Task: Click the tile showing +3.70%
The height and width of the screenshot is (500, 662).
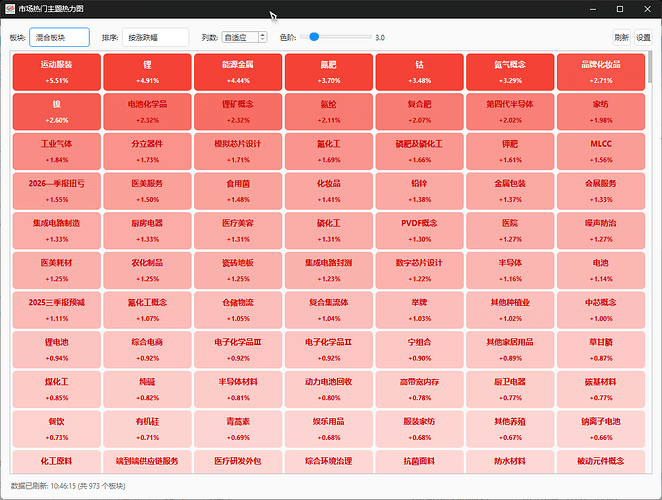Action: pyautogui.click(x=329, y=72)
